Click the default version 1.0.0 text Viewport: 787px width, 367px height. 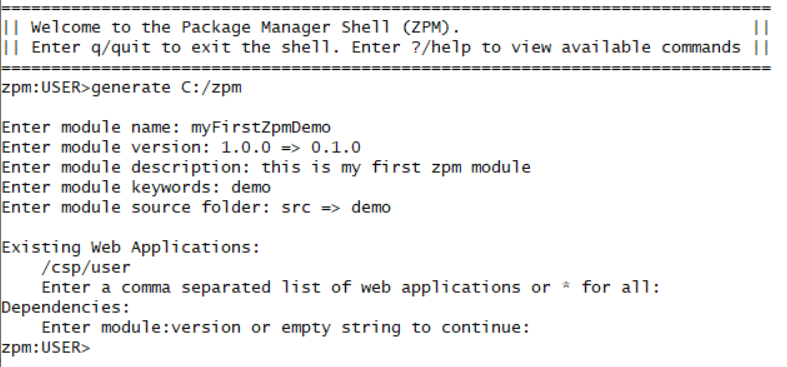(x=246, y=147)
